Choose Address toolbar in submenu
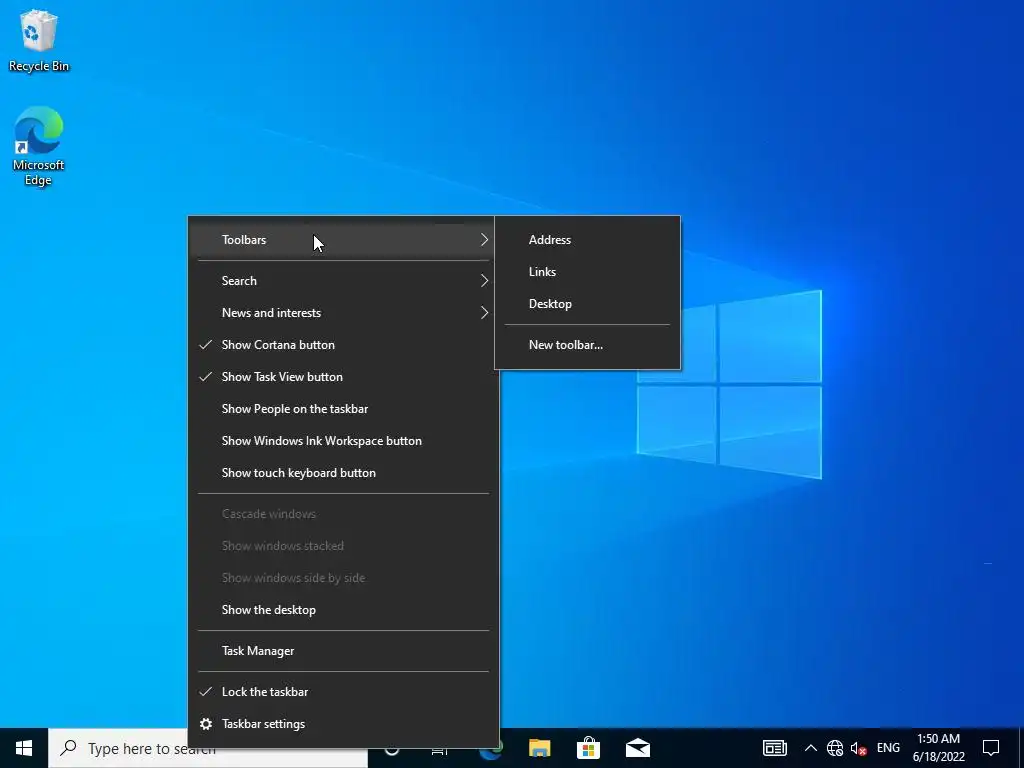 (x=588, y=240)
